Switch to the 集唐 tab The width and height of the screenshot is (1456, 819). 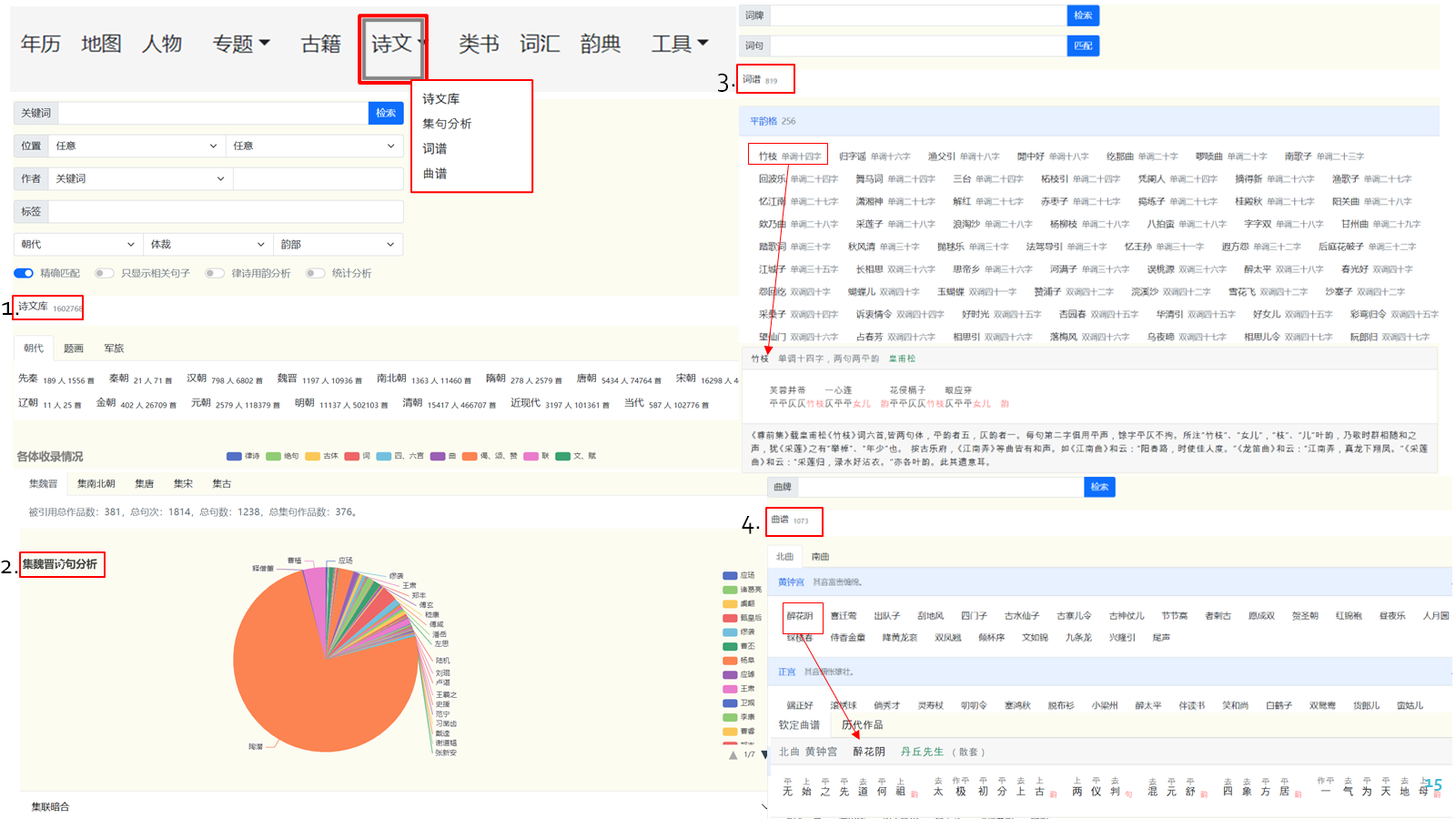coord(144,484)
